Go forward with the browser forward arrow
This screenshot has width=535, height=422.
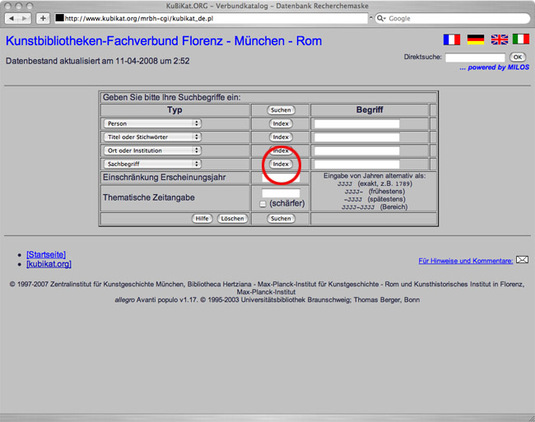point(25,18)
